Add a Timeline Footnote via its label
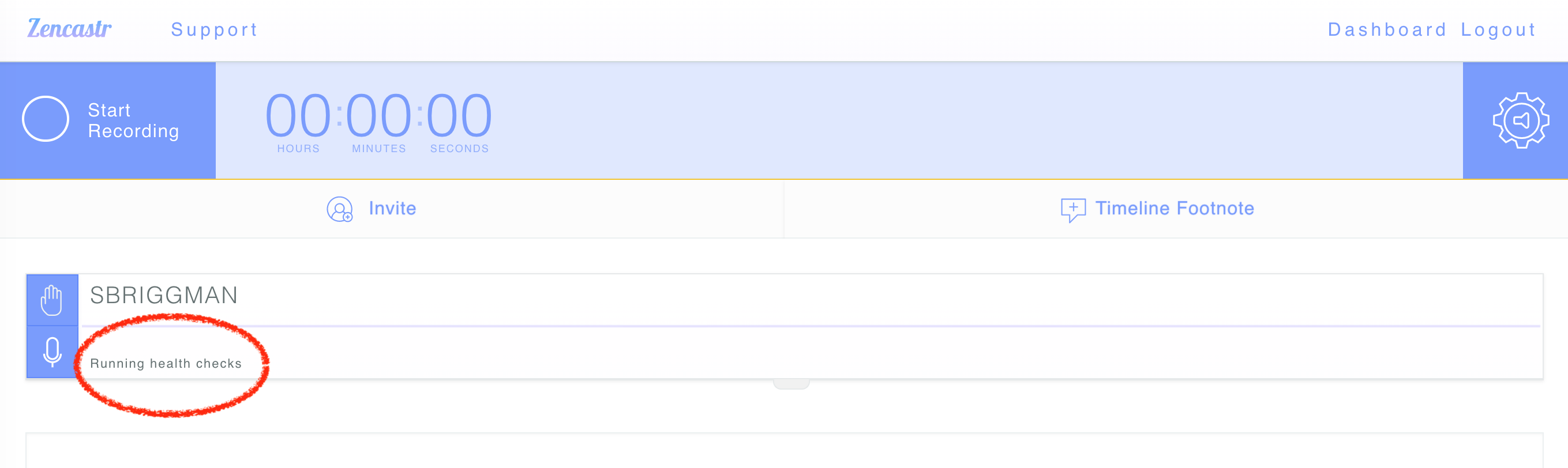Image resolution: width=1568 pixels, height=468 pixels. click(x=1174, y=209)
